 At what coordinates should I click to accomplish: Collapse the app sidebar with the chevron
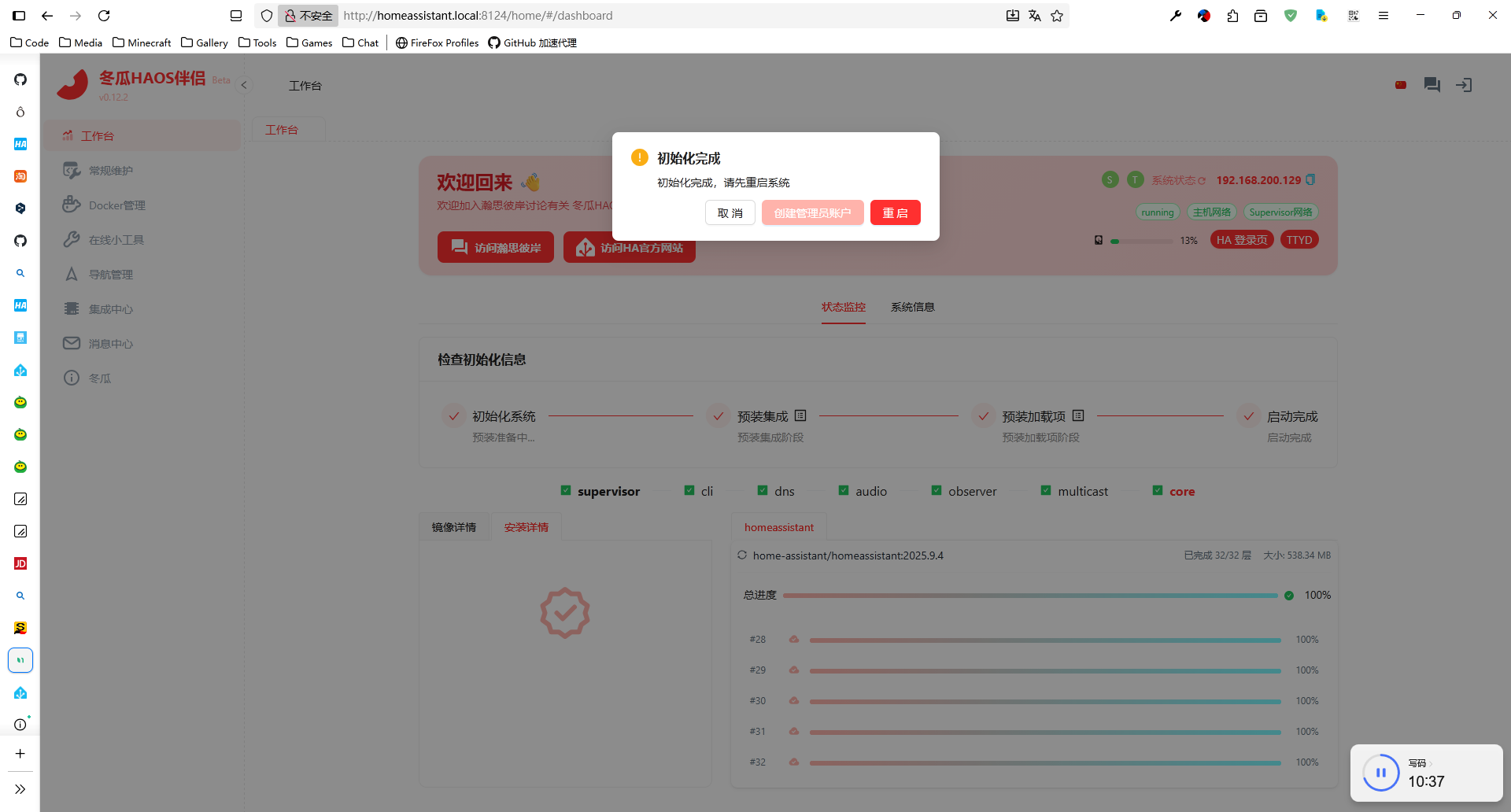(x=244, y=85)
